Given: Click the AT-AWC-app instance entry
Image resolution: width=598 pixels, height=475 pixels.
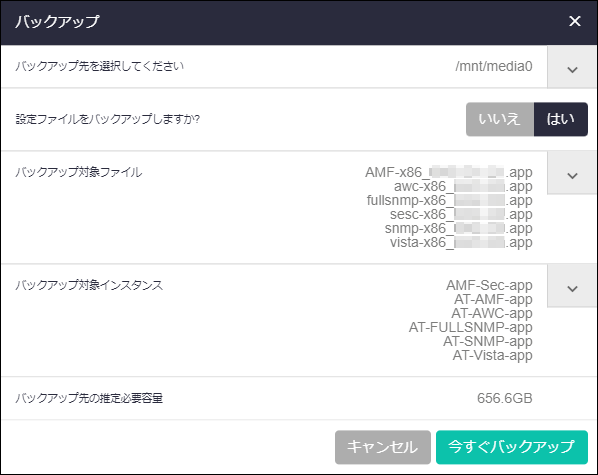Looking at the screenshot, I should [x=492, y=313].
